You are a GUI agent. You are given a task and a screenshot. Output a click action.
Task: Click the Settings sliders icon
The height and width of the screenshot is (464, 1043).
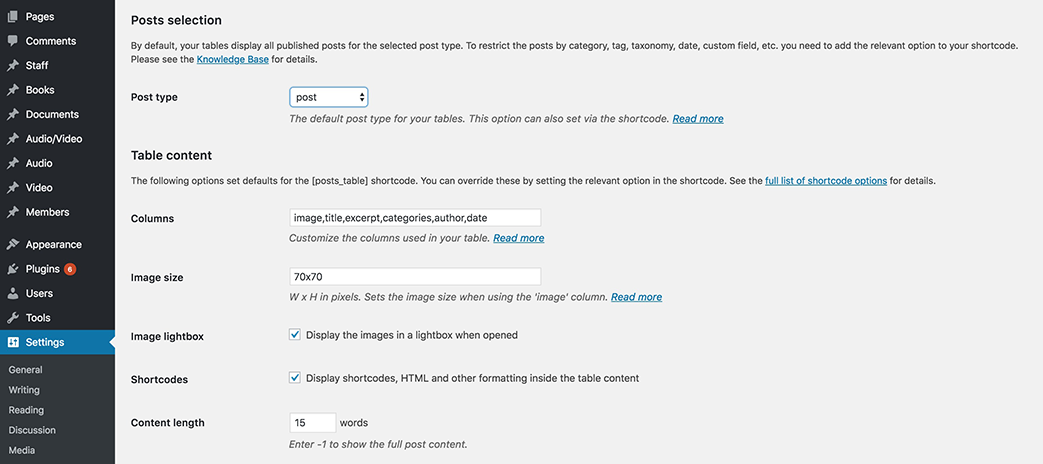click(x=12, y=342)
